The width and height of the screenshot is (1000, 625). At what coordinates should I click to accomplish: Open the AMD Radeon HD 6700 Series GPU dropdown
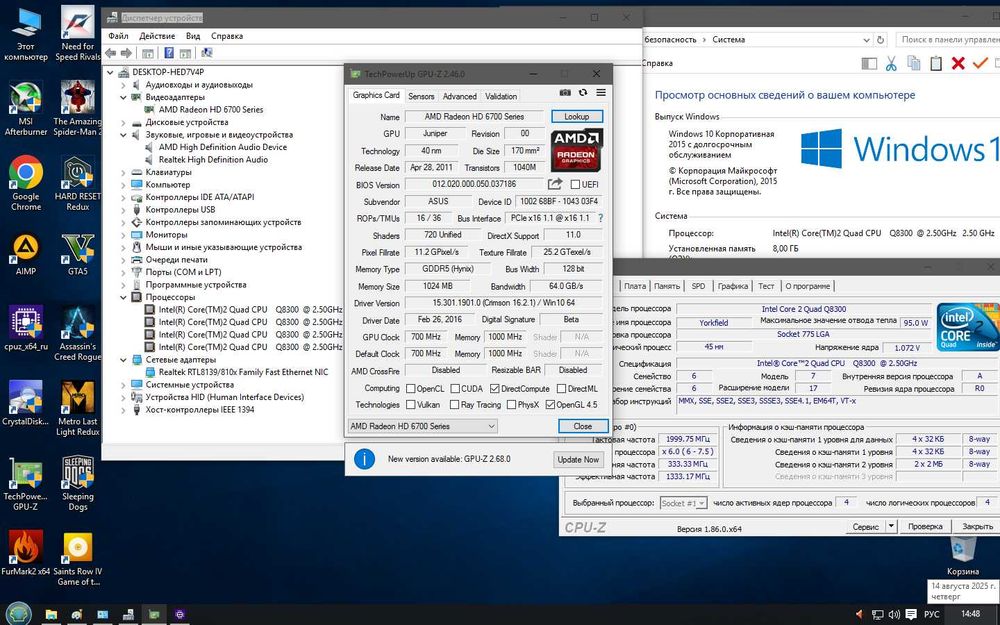(x=422, y=426)
